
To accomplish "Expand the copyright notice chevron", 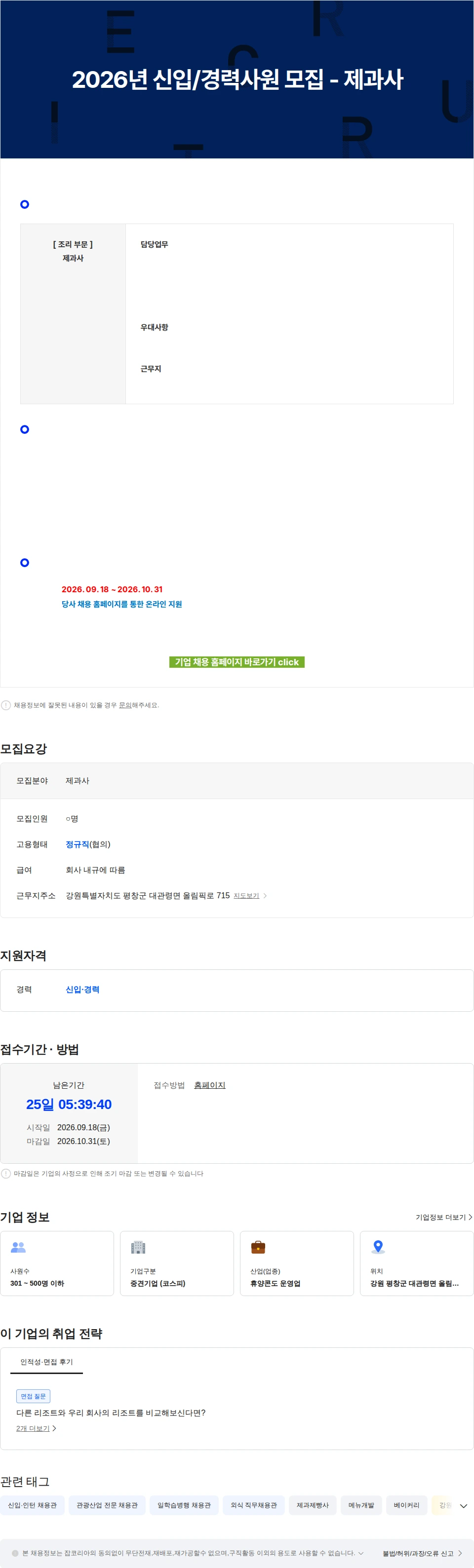I will 360,1553.
